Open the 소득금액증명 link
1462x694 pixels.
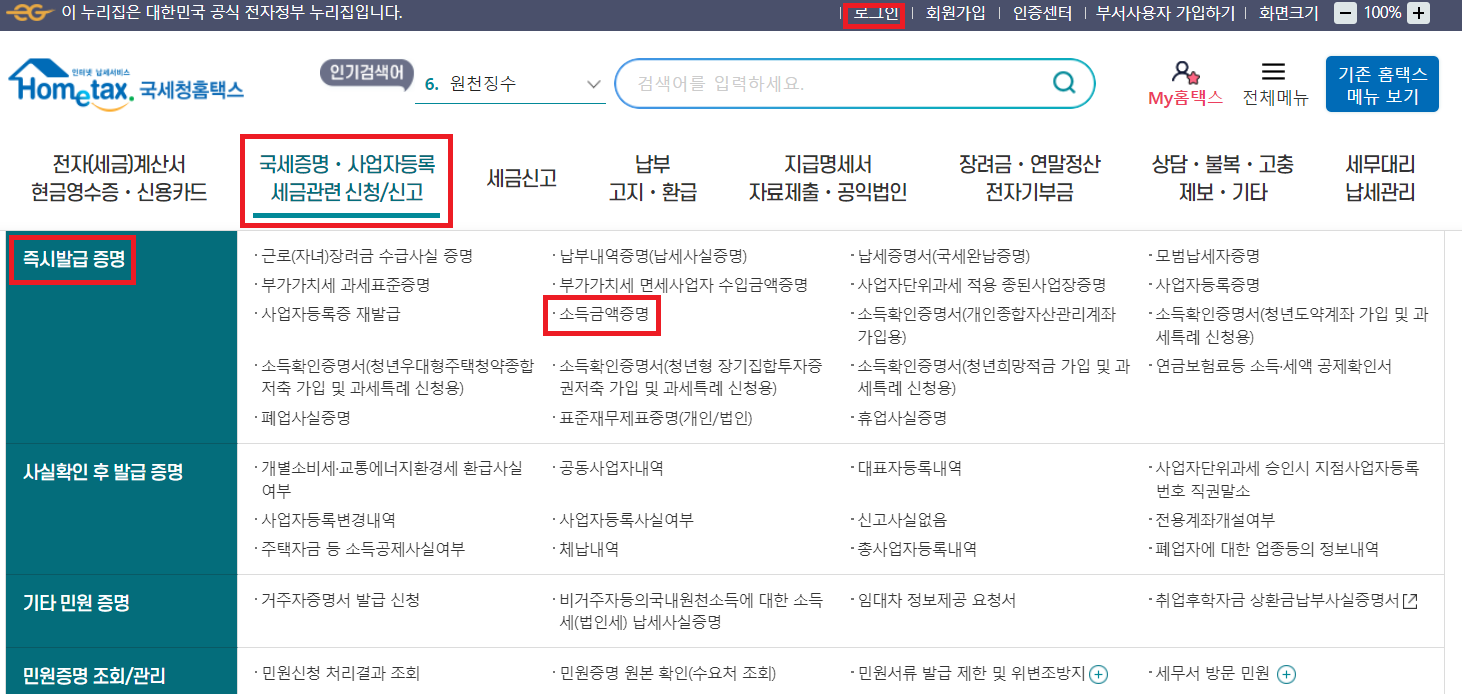601,316
